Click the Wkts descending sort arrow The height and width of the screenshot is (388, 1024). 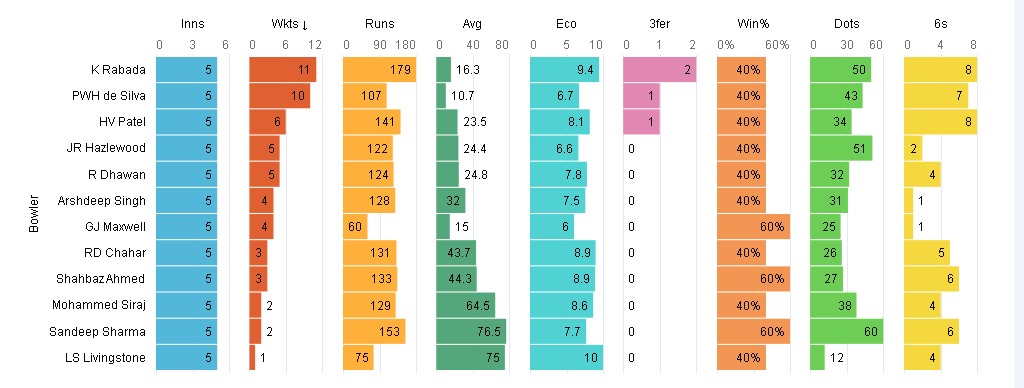click(x=305, y=25)
